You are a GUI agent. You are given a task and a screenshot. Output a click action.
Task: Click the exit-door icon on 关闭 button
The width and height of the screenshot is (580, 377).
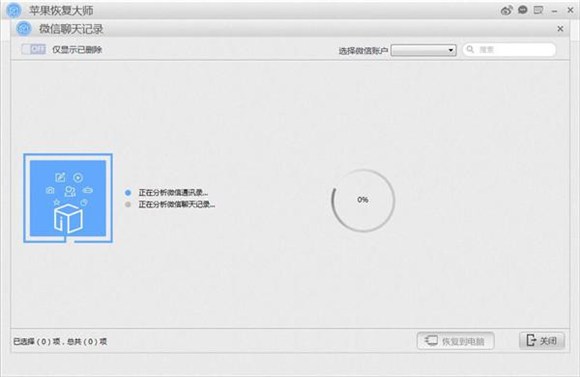coord(531,340)
